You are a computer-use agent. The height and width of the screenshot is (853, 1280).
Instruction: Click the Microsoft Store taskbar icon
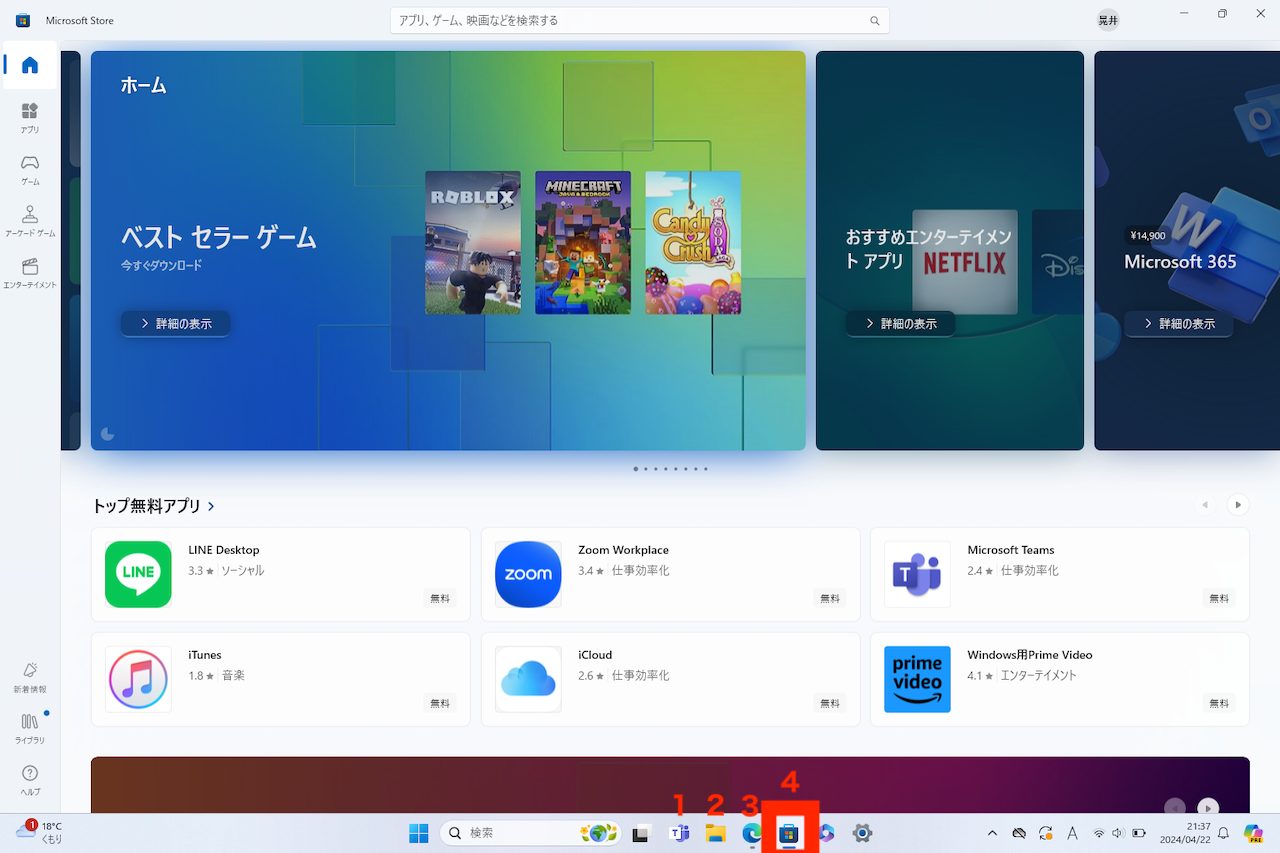click(789, 833)
